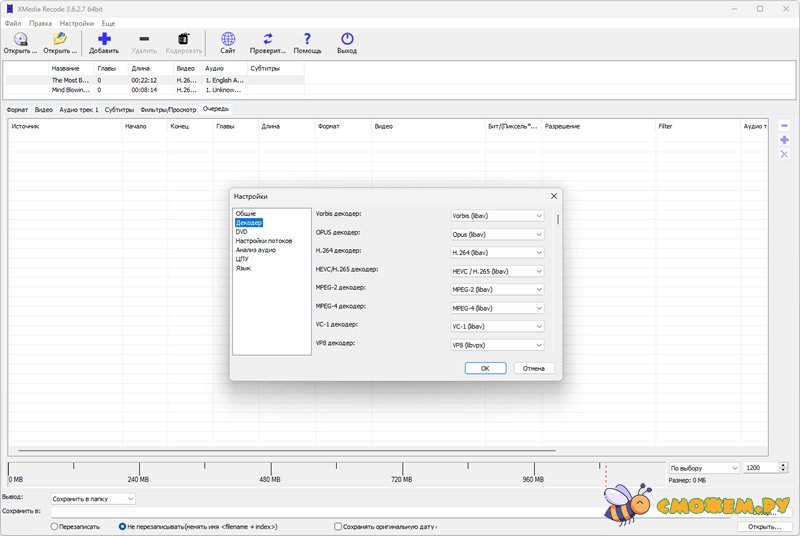Viewport: 800px width, 536px height.
Task: Select Настройки потоков in settings list
Action: point(264,240)
